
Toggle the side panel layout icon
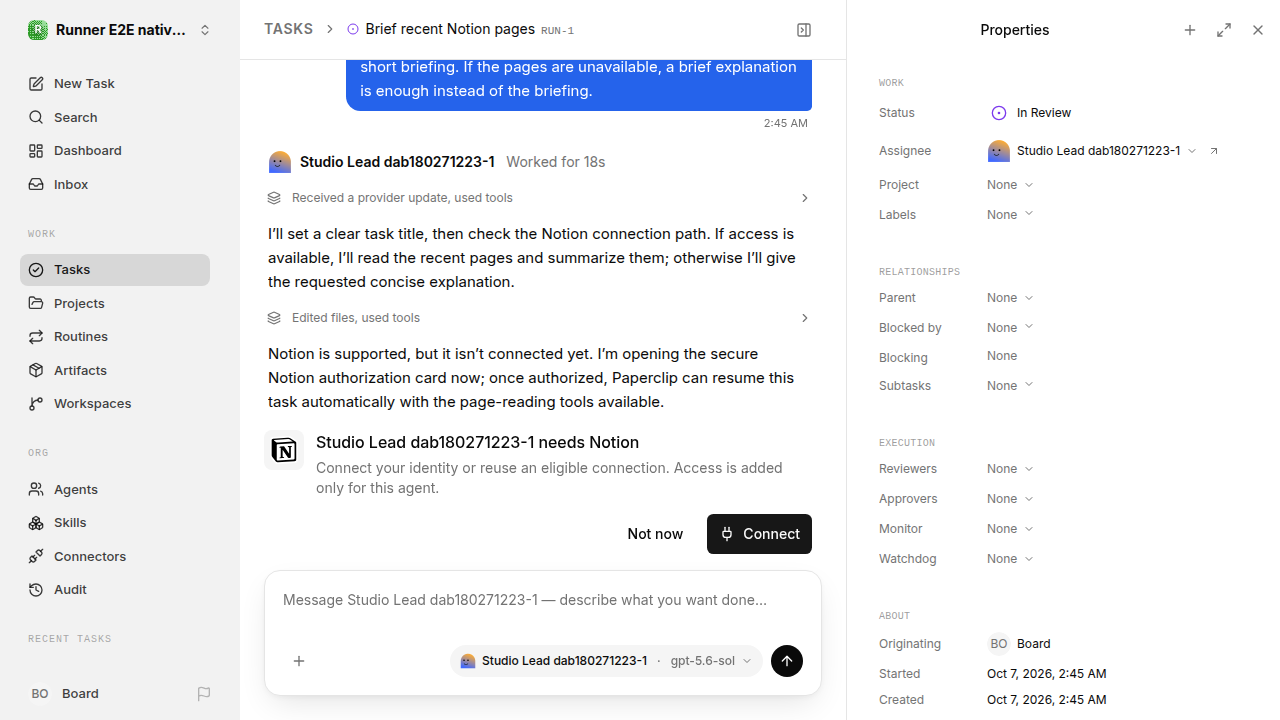(x=804, y=30)
